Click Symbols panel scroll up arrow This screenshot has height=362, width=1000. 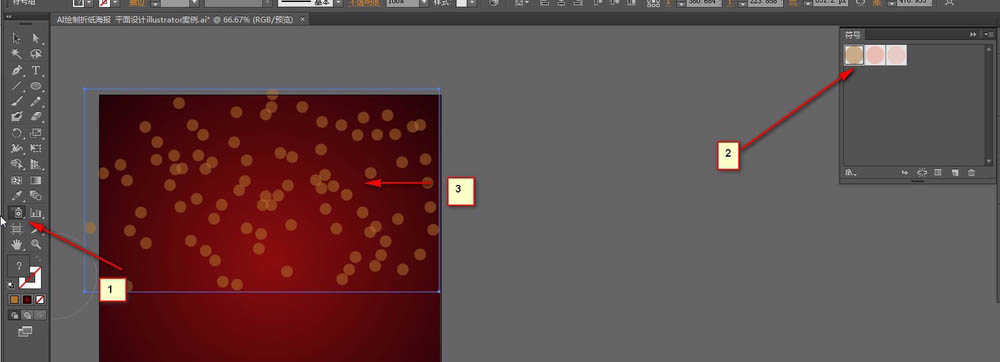[989, 49]
